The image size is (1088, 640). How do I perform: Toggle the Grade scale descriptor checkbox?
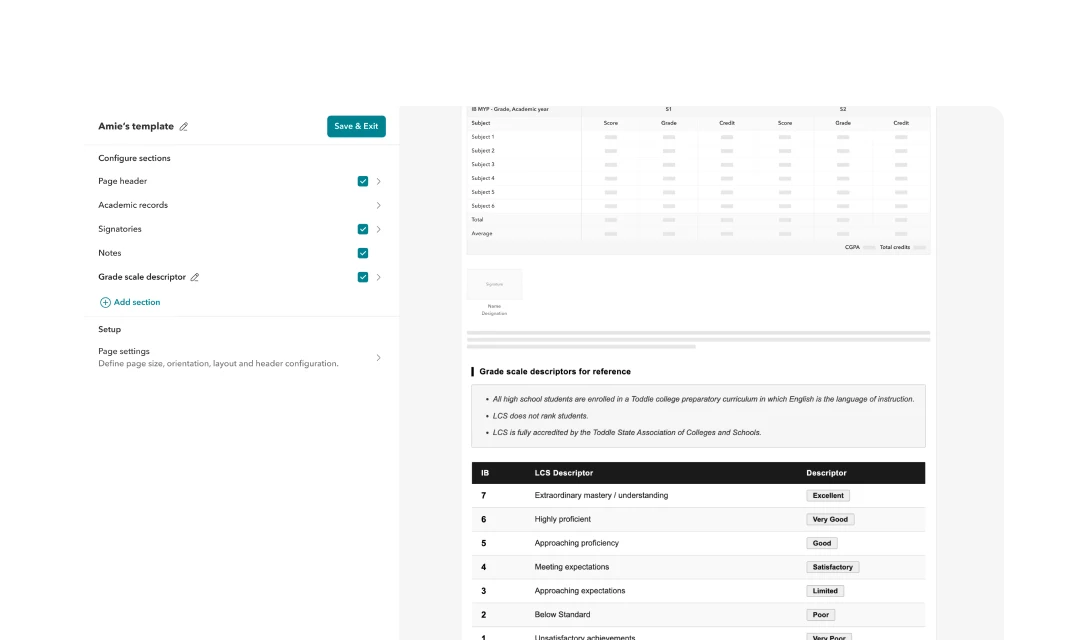click(363, 277)
